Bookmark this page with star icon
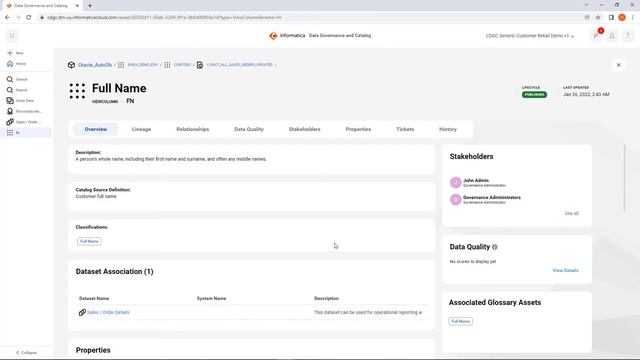 598,18
